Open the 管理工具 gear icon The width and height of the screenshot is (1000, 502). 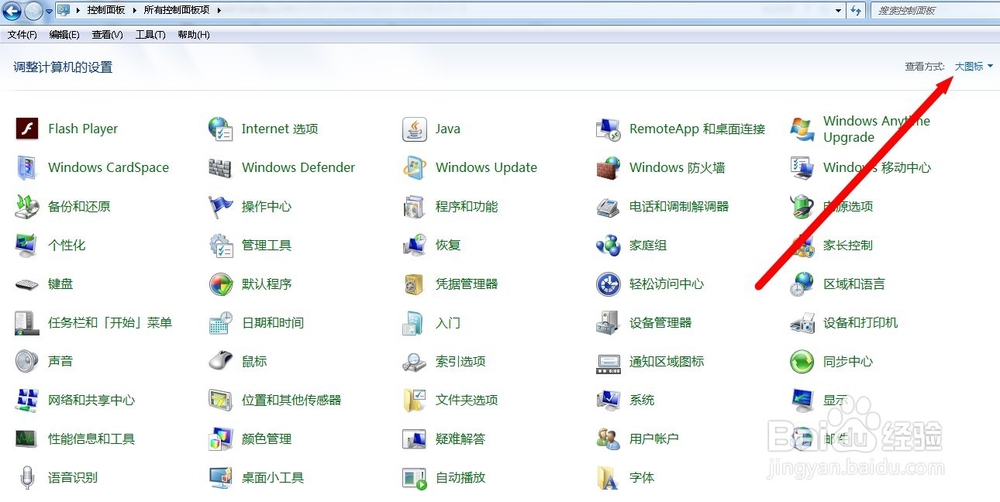coord(221,246)
